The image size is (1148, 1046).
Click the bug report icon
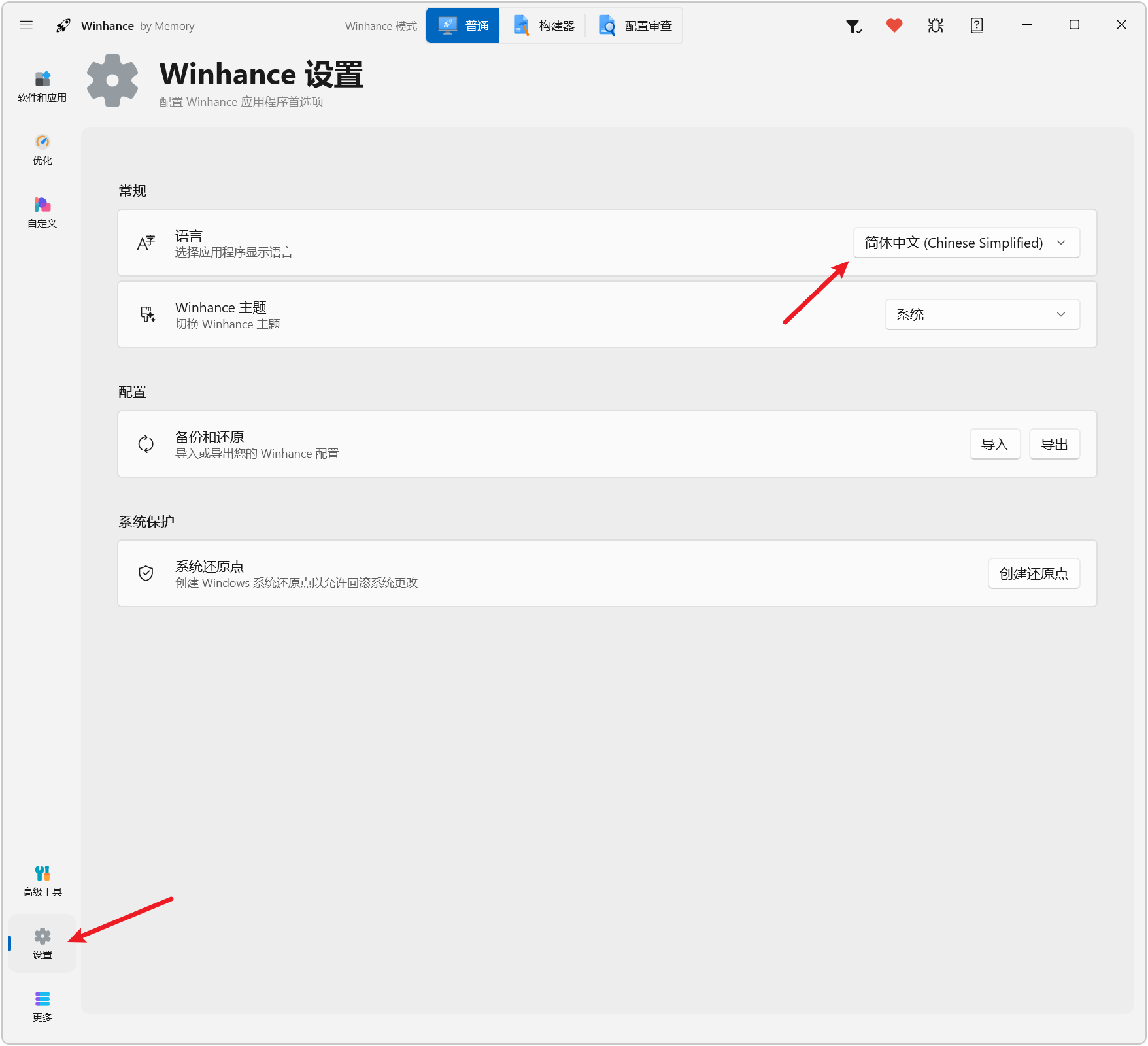(x=936, y=25)
